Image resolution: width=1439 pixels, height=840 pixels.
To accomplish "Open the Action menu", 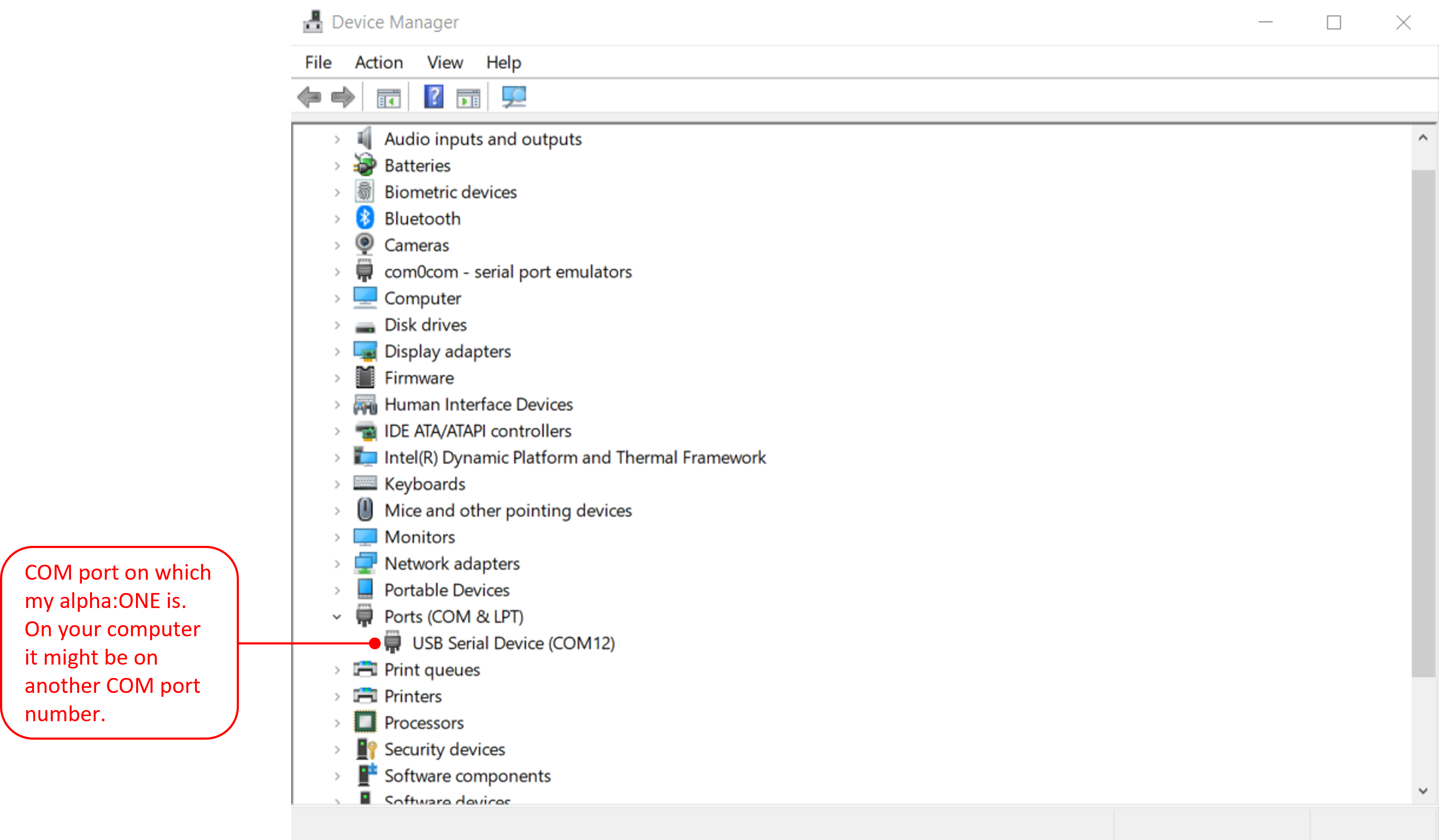I will pyautogui.click(x=379, y=62).
